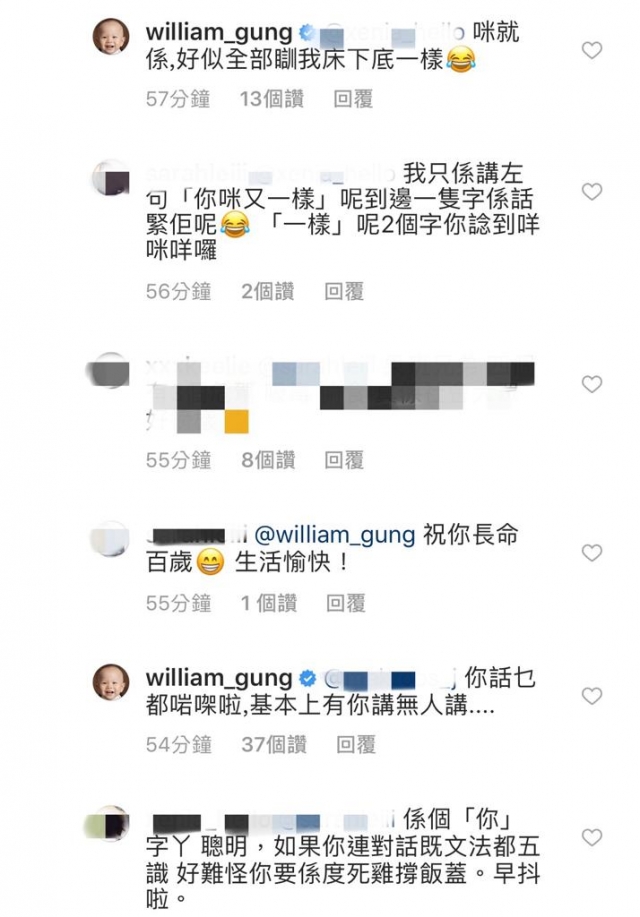Reply to the comment with 2個讚

click(344, 291)
